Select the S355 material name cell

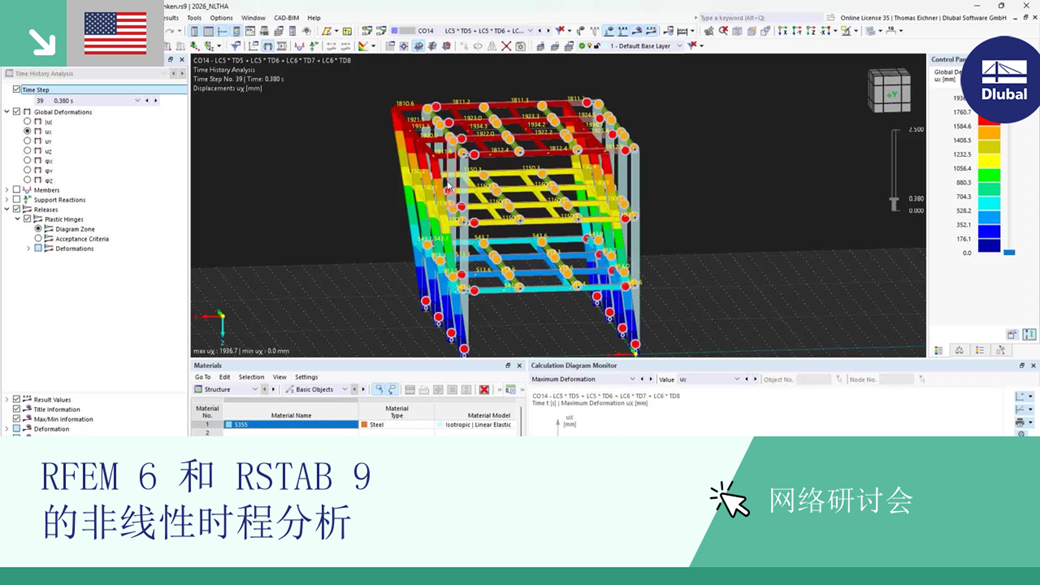(x=291, y=424)
